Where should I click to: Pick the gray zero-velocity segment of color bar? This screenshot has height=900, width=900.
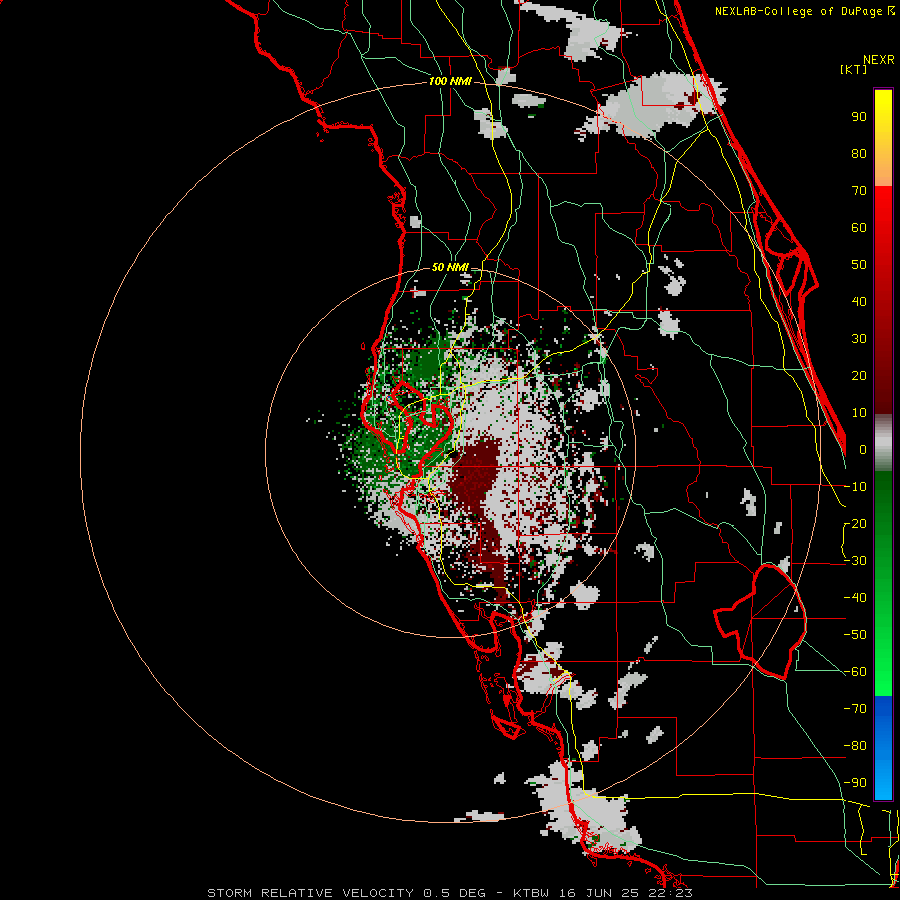(883, 443)
